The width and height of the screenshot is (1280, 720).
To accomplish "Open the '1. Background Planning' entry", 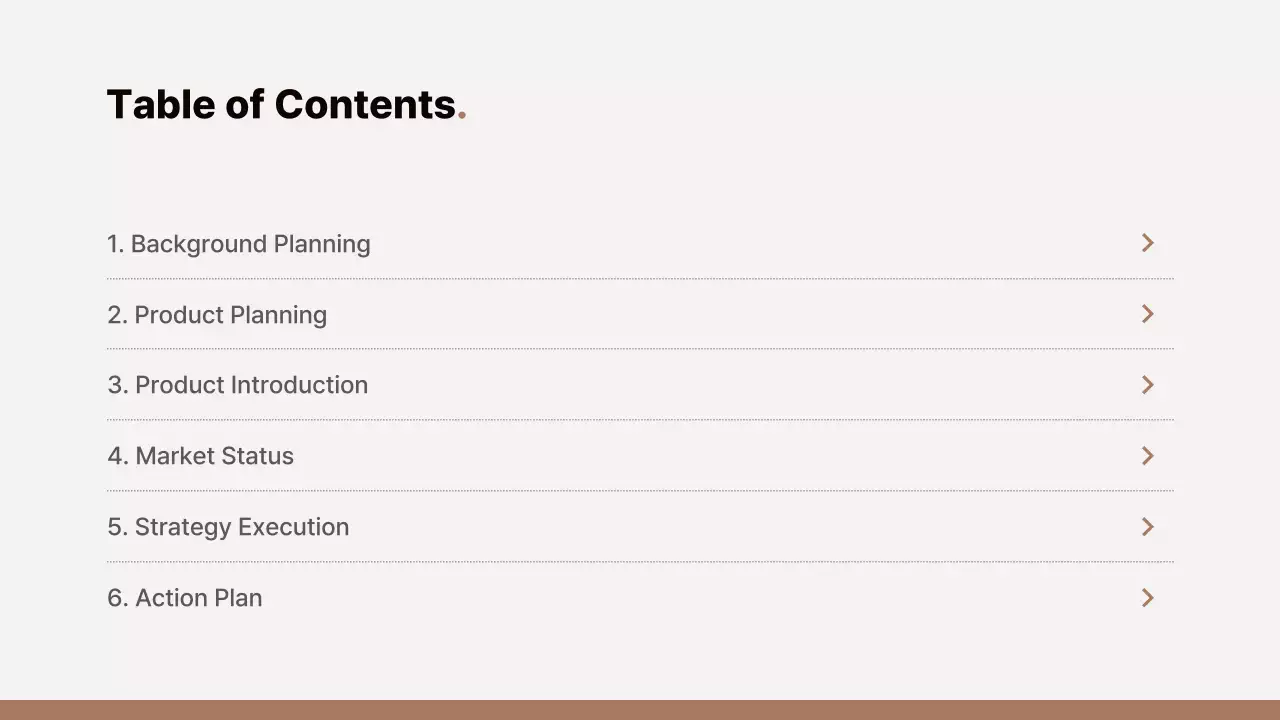I will [x=239, y=244].
